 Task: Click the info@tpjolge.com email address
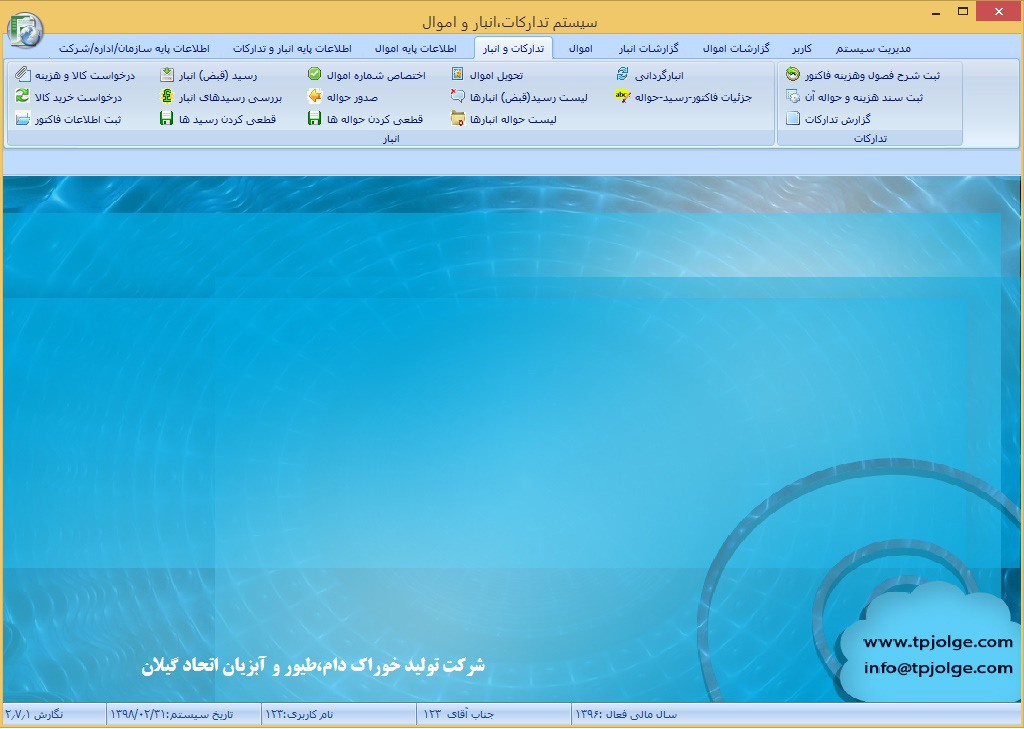[x=938, y=668]
